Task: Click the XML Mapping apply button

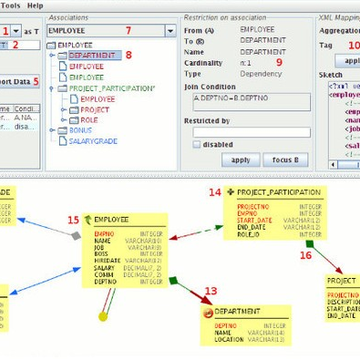Action: click(348, 61)
